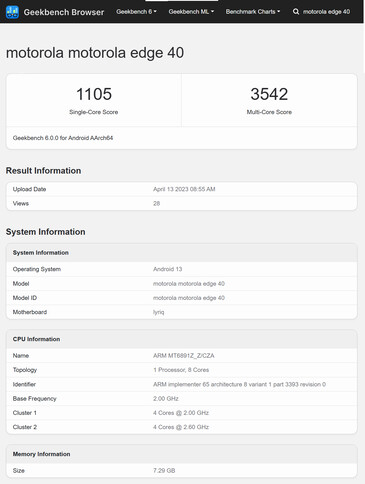Select the multi-core score 3542
The width and height of the screenshot is (365, 484).
[x=269, y=94]
